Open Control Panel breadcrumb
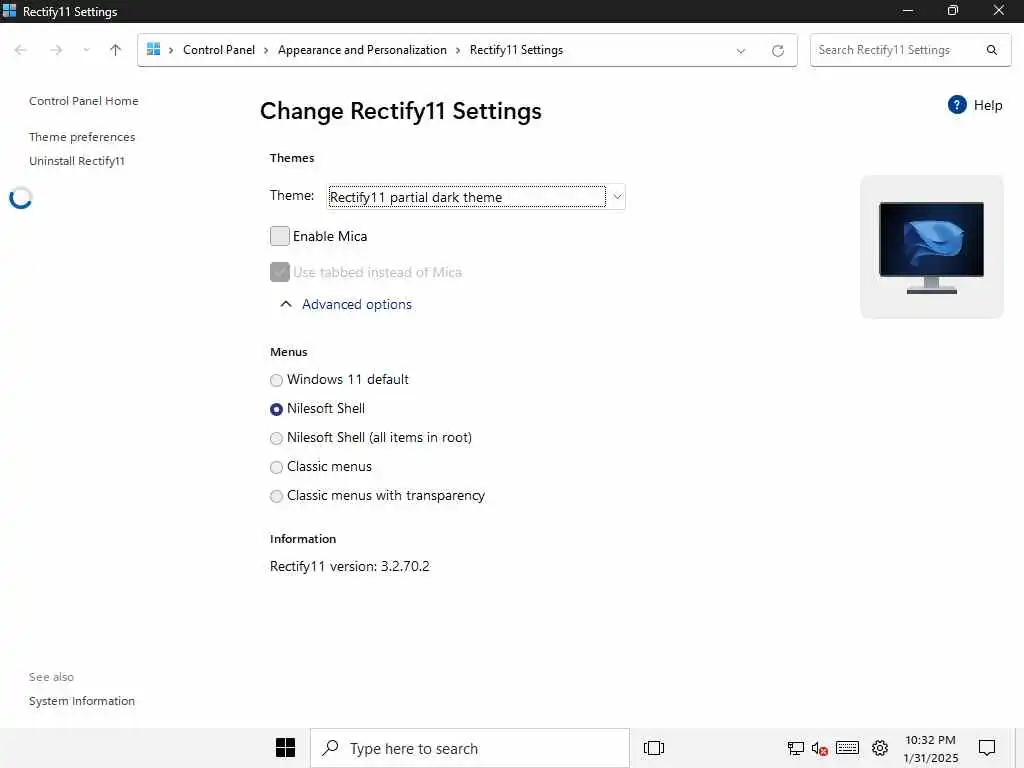The image size is (1024, 768). tap(219, 50)
